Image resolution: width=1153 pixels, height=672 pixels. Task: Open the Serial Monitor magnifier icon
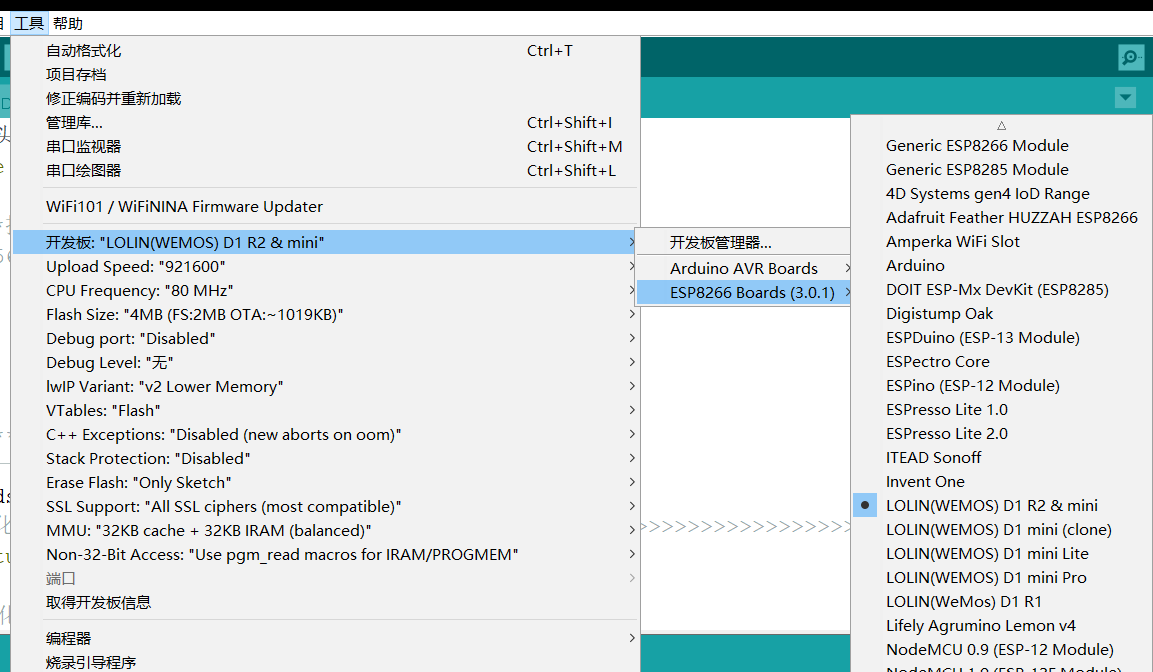click(x=1130, y=57)
